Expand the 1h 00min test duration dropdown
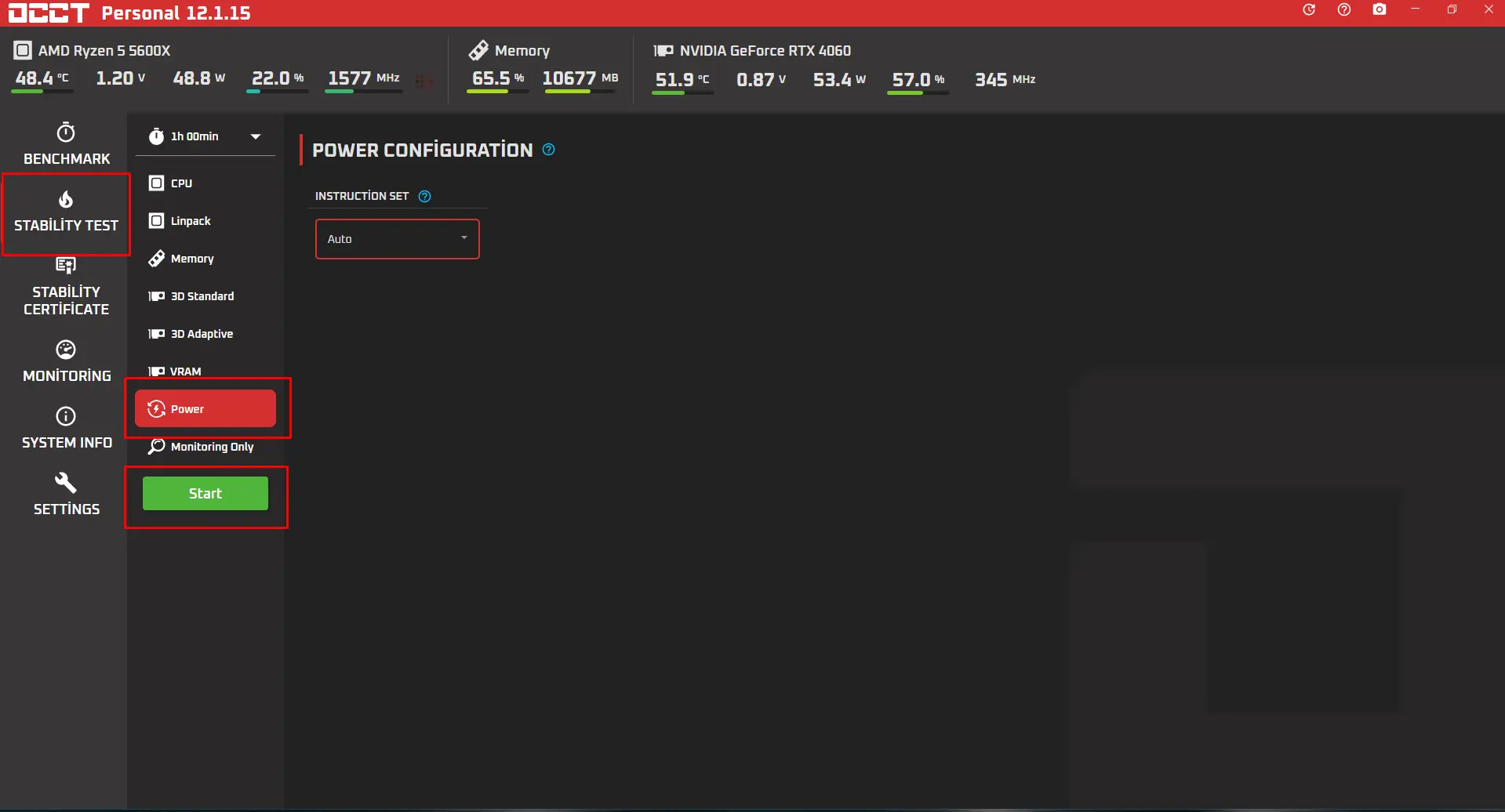 coord(205,136)
